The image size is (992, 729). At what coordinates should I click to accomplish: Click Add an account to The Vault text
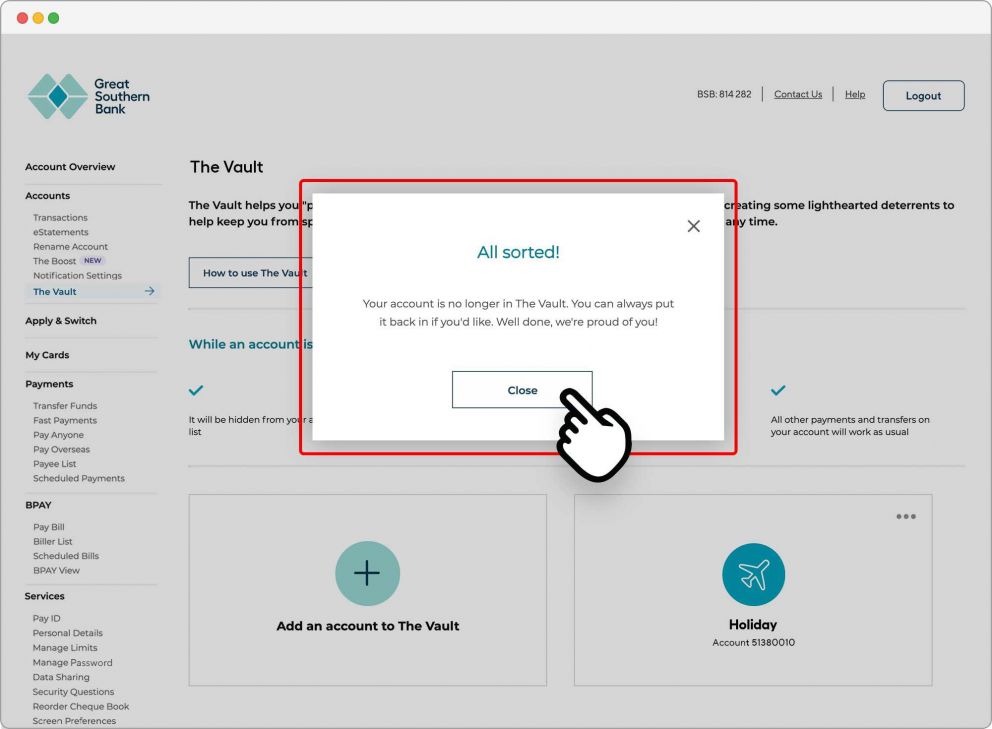[368, 626]
